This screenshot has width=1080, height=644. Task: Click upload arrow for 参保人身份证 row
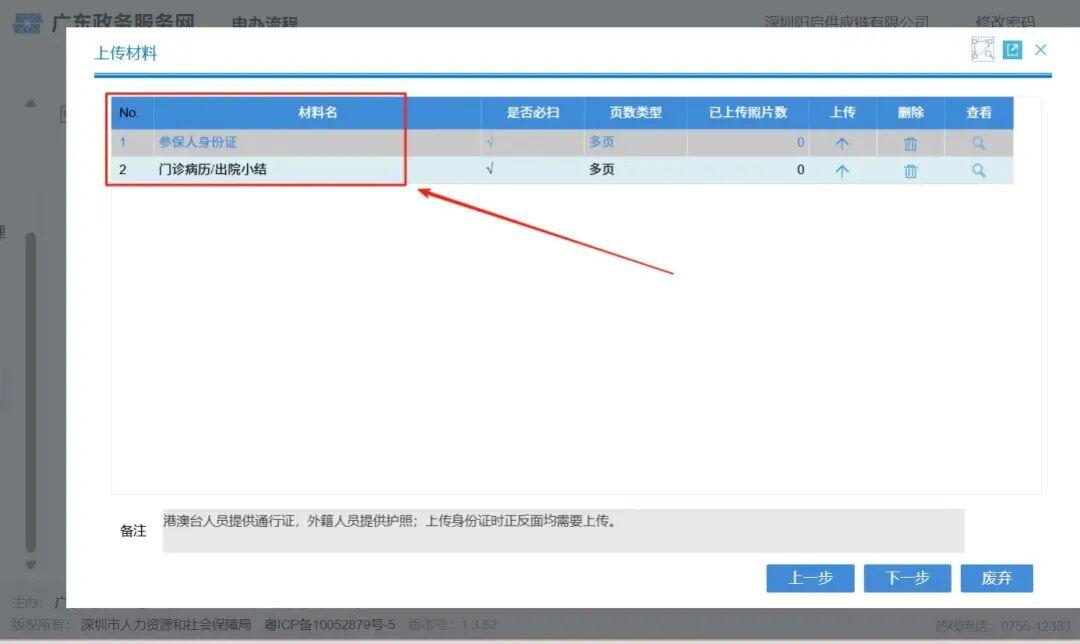pos(842,143)
